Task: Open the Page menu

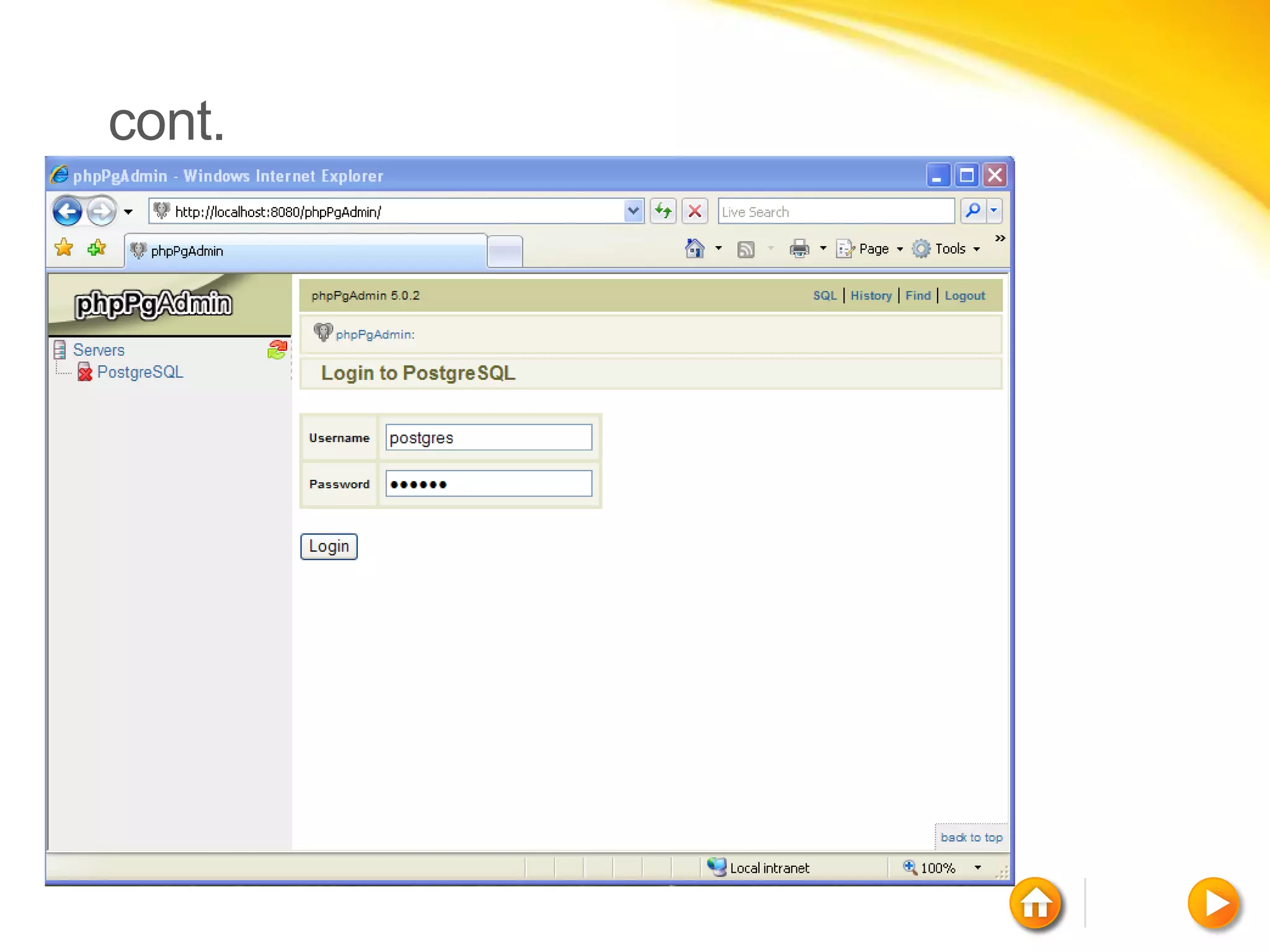Action: point(869,249)
